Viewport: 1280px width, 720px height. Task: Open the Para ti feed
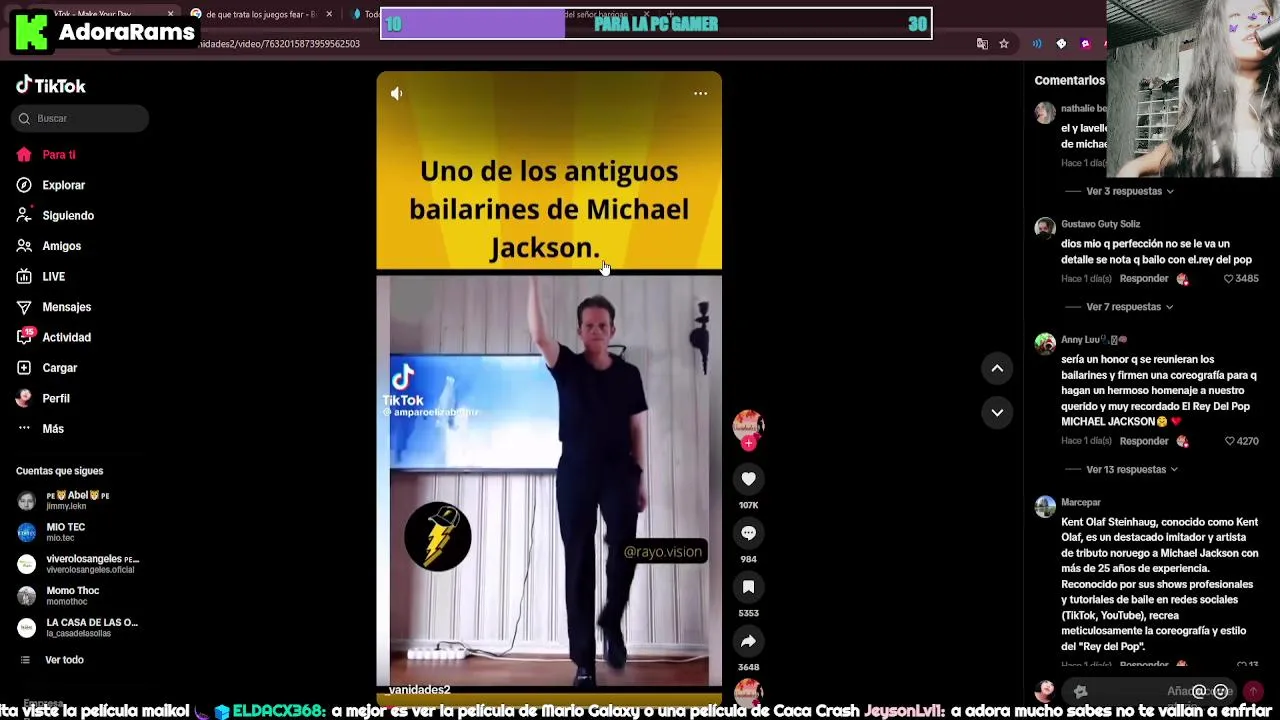point(59,155)
